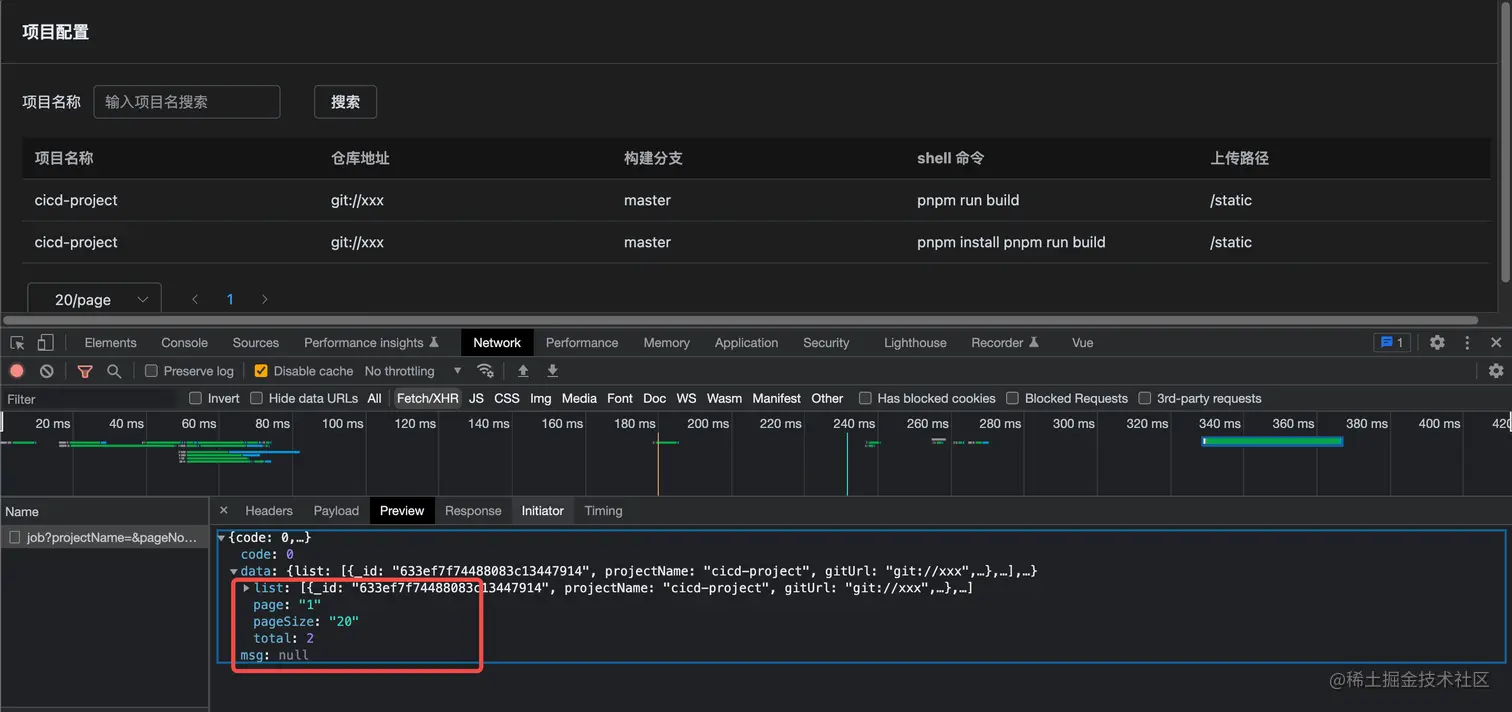Expand the list array node
Screen dimensions: 1512x712
pos(247,588)
